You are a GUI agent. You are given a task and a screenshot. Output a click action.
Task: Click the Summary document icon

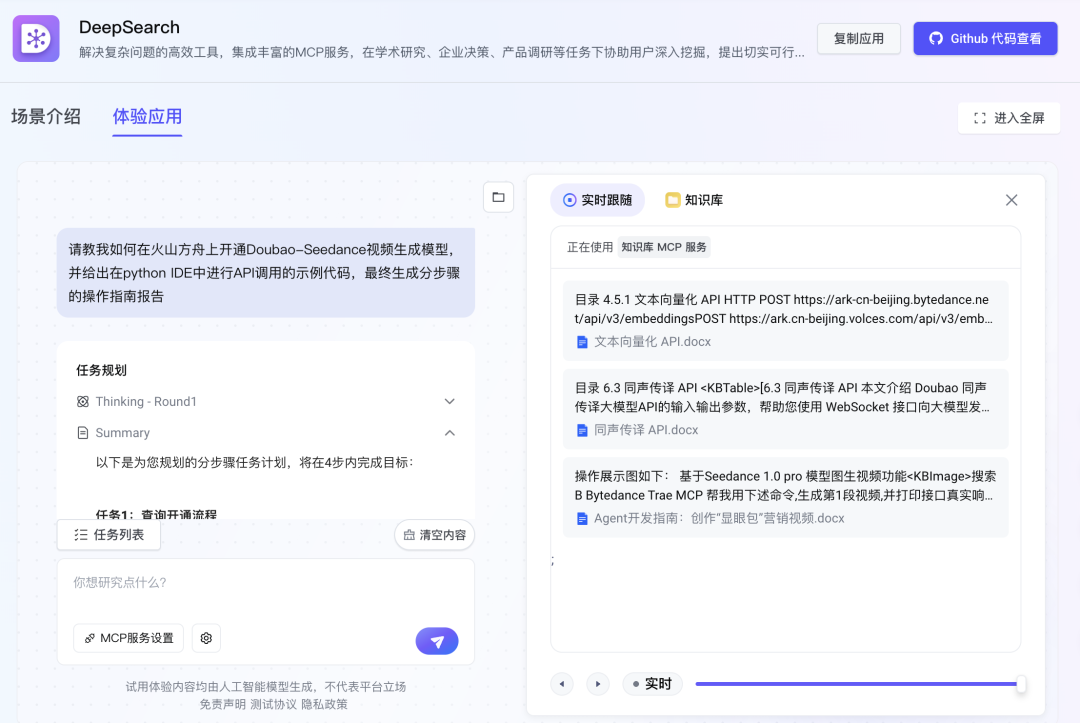pyautogui.click(x=83, y=432)
